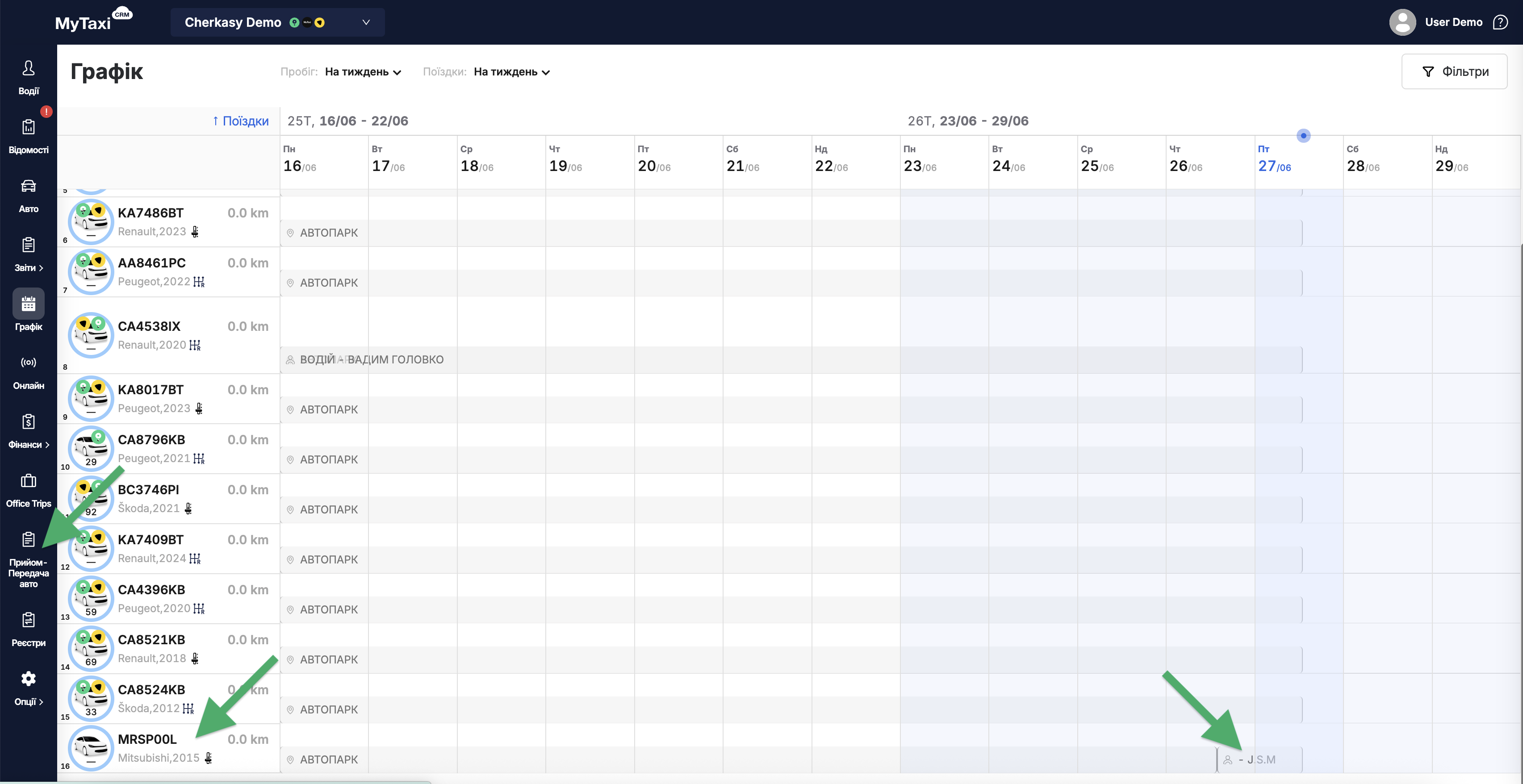The height and width of the screenshot is (784, 1523).
Task: Change Пробіг period dropdown На тиждень
Action: click(363, 72)
